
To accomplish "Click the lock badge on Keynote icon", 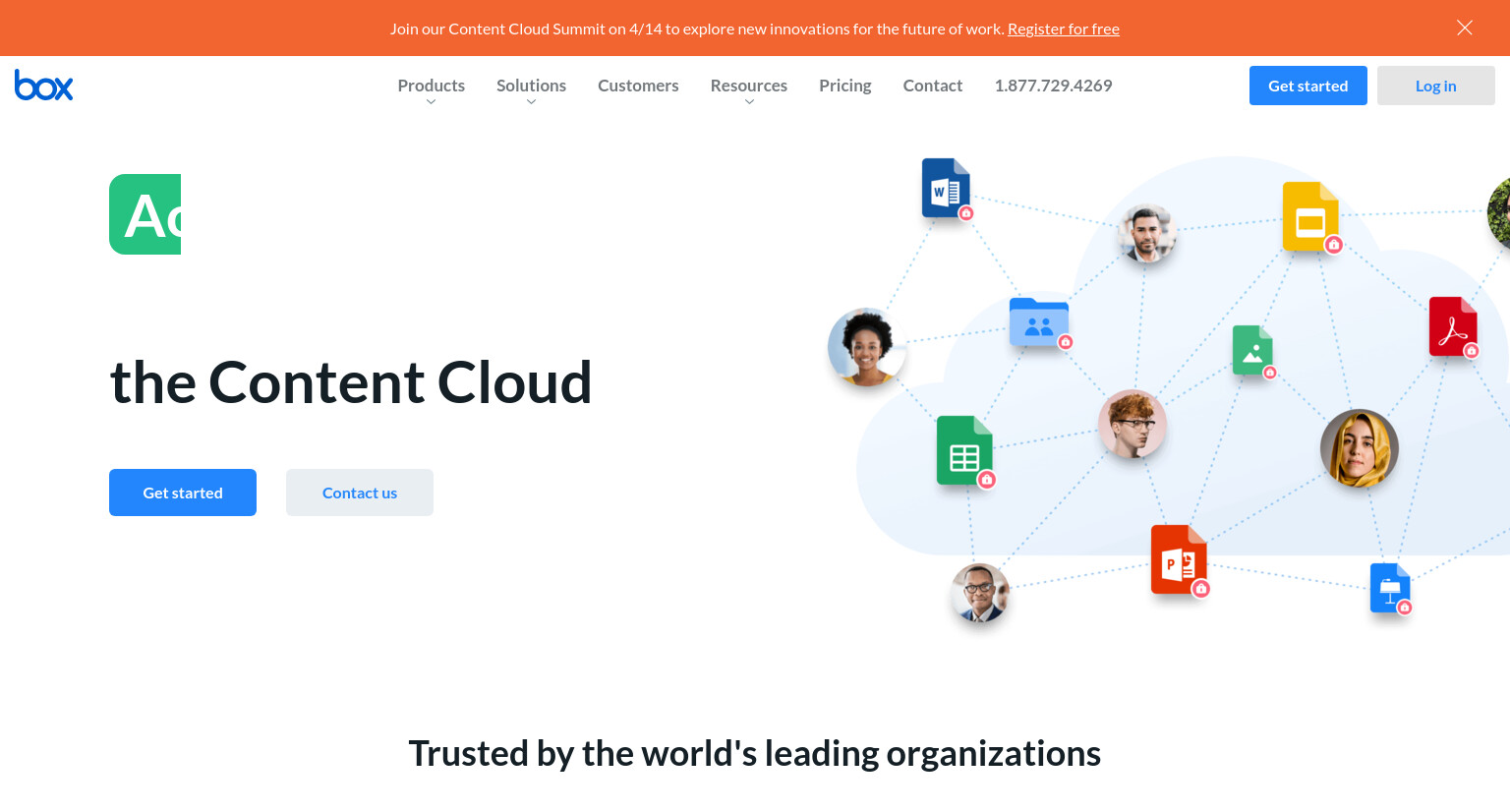I will pos(1405,608).
